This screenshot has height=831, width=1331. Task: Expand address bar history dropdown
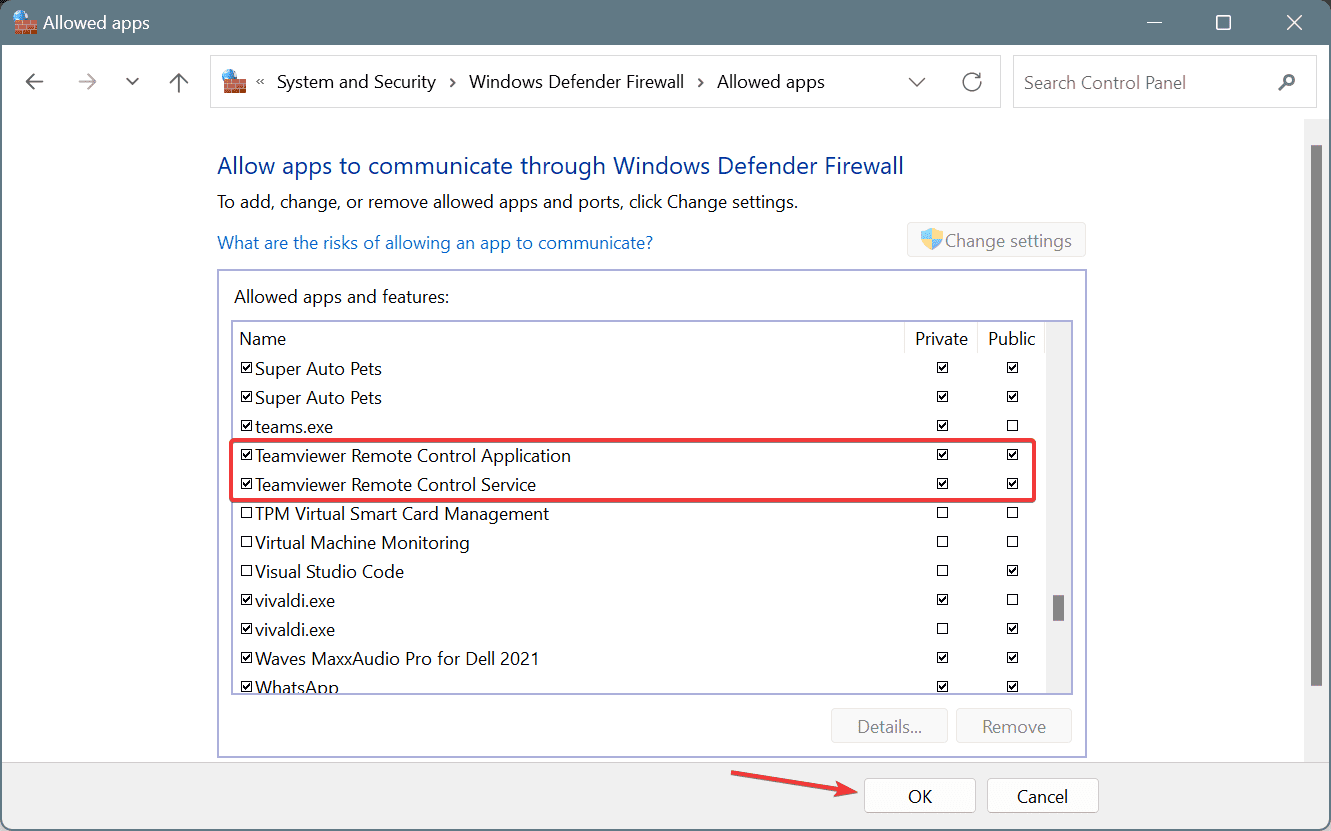point(917,82)
